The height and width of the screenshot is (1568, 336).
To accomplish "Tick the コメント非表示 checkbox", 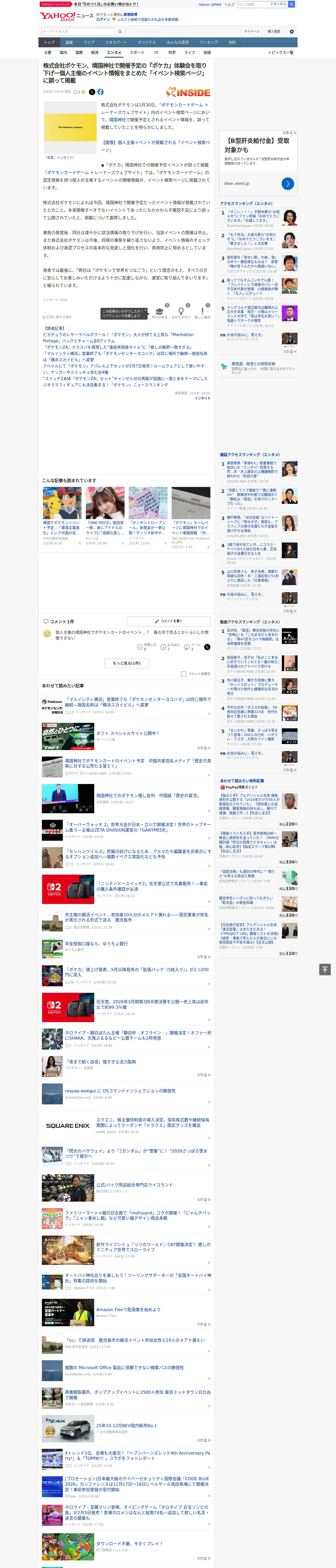I will [x=183, y=674].
